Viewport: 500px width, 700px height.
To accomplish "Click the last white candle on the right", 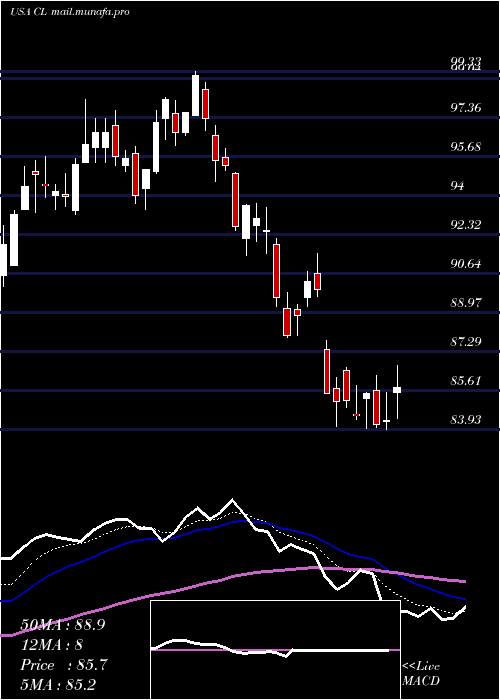I will point(397,390).
